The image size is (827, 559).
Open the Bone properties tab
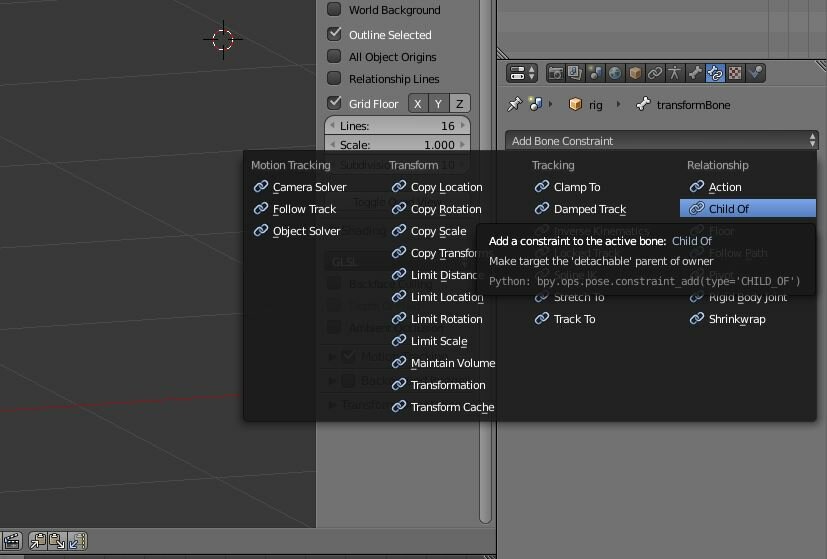695,73
